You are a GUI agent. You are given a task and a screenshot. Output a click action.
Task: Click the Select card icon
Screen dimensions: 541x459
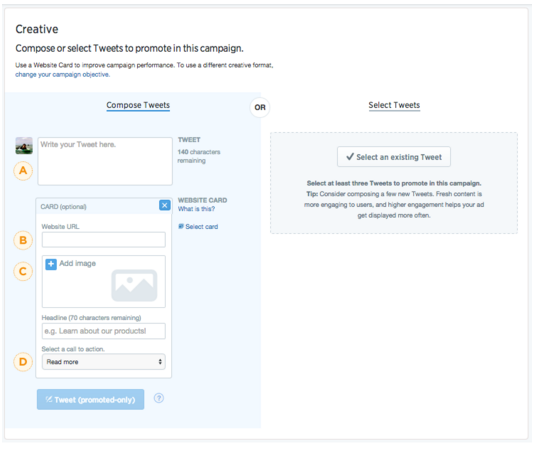pyautogui.click(x=181, y=226)
